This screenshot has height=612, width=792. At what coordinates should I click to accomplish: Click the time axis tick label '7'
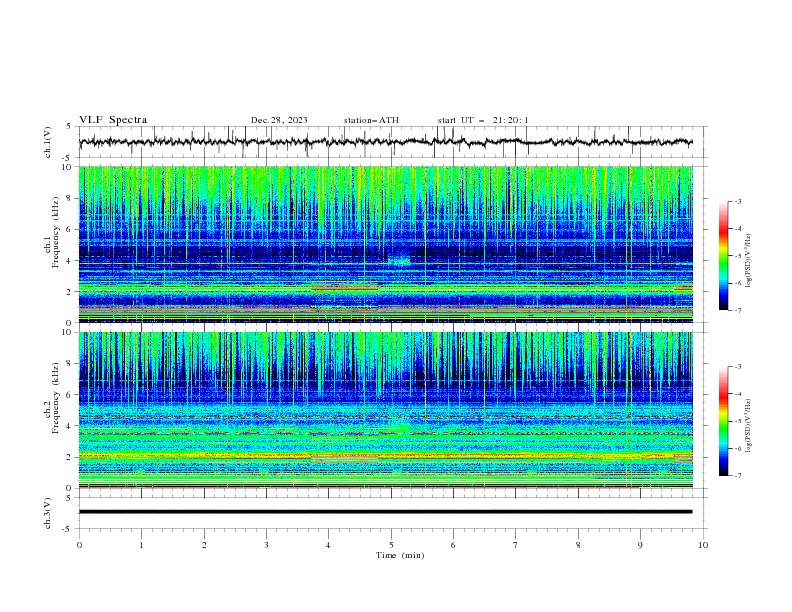(x=516, y=545)
